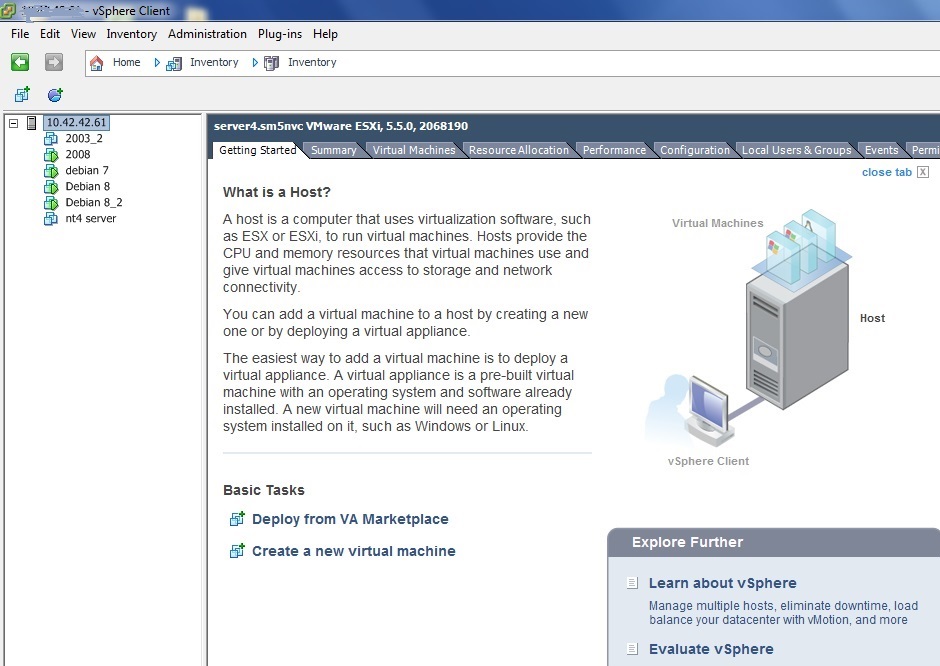Click the document icon beside Learn about vSphere
940x666 pixels.
point(632,583)
